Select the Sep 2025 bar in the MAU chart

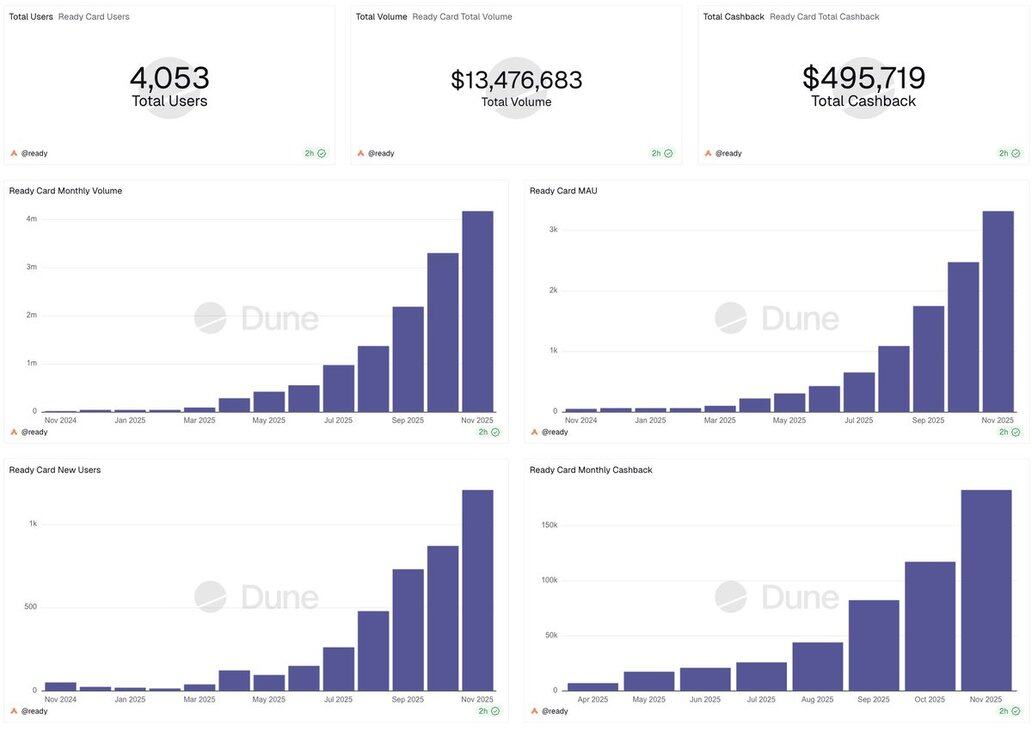(928, 359)
